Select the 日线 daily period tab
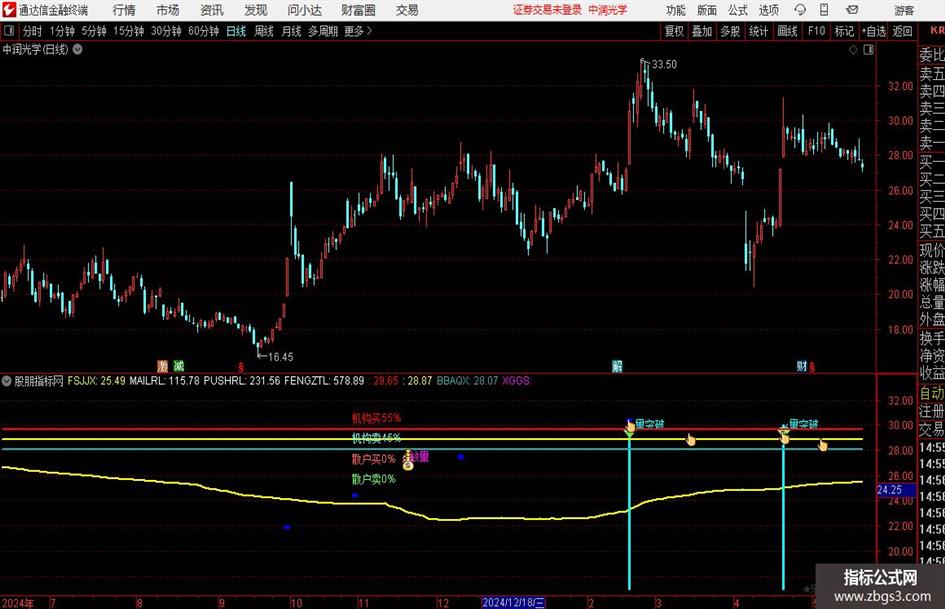This screenshot has width=945, height=609. pyautogui.click(x=236, y=31)
